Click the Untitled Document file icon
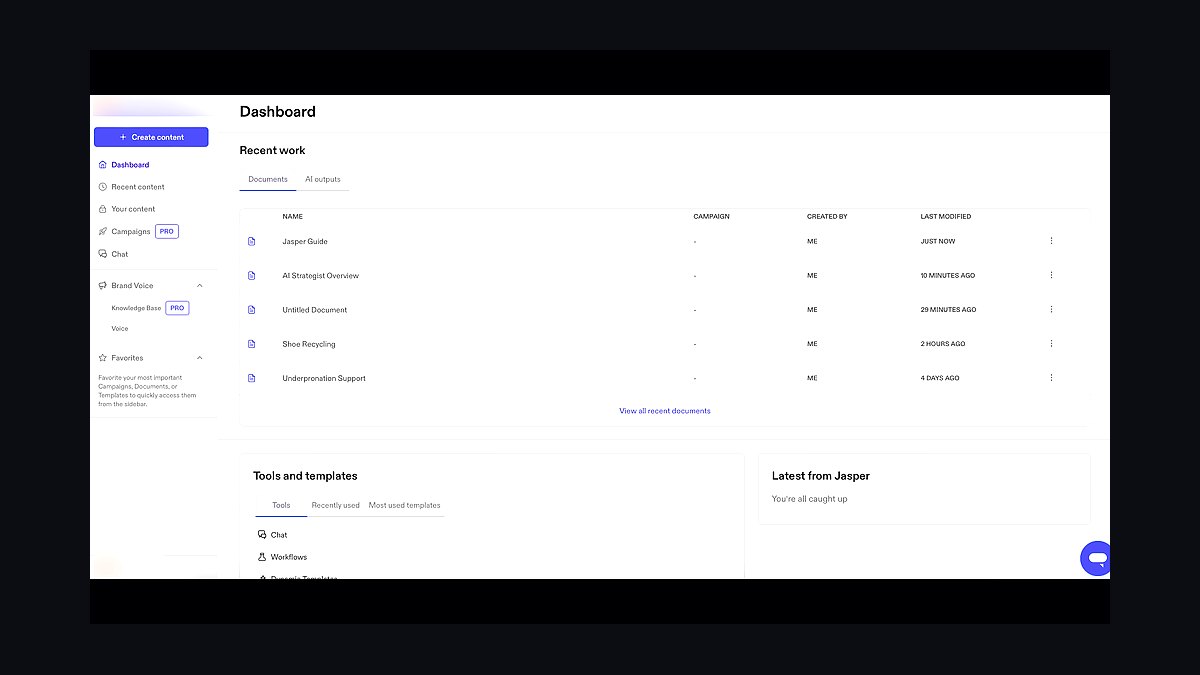 (252, 310)
